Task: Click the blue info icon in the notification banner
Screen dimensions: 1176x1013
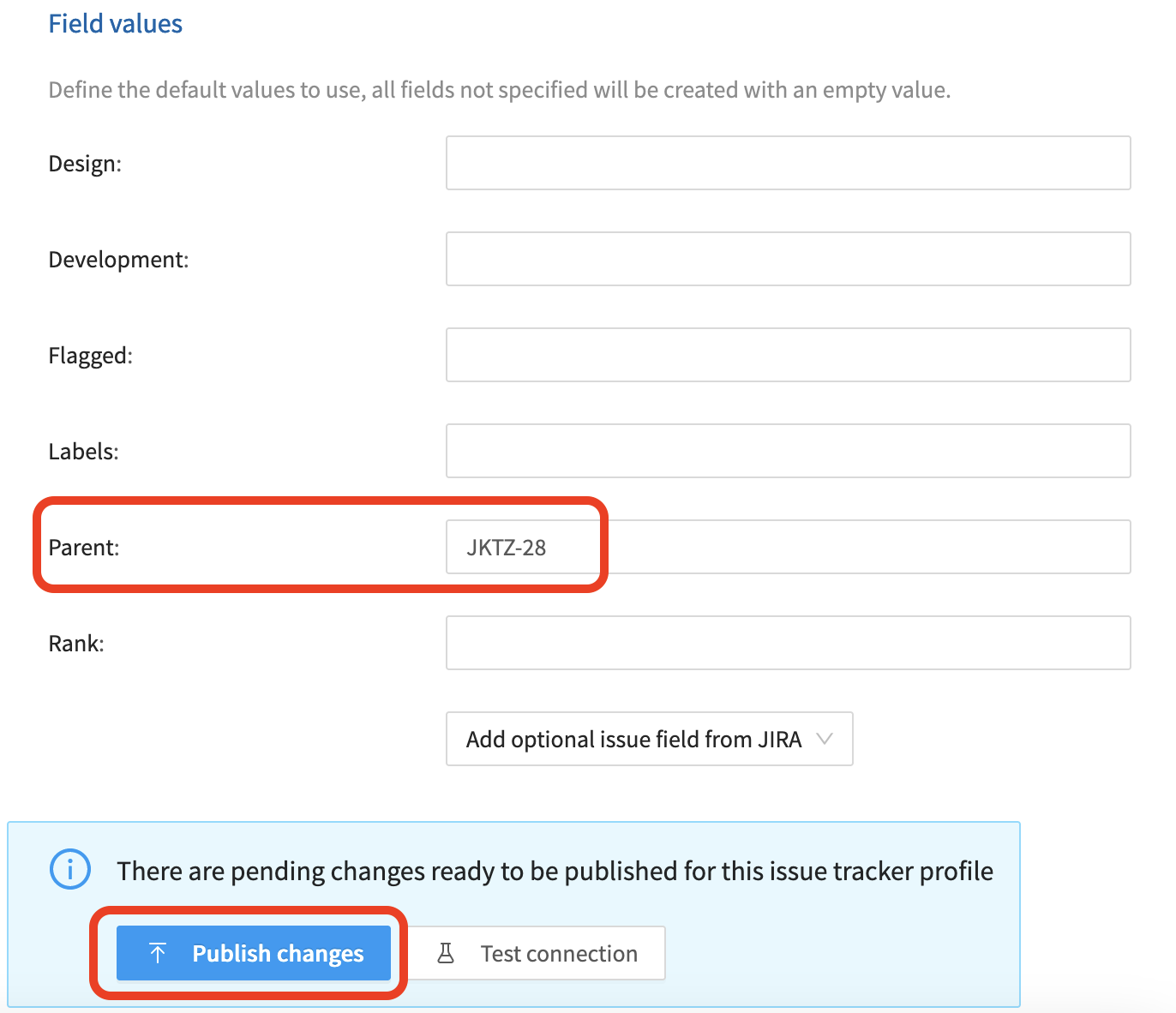Action: 69,869
